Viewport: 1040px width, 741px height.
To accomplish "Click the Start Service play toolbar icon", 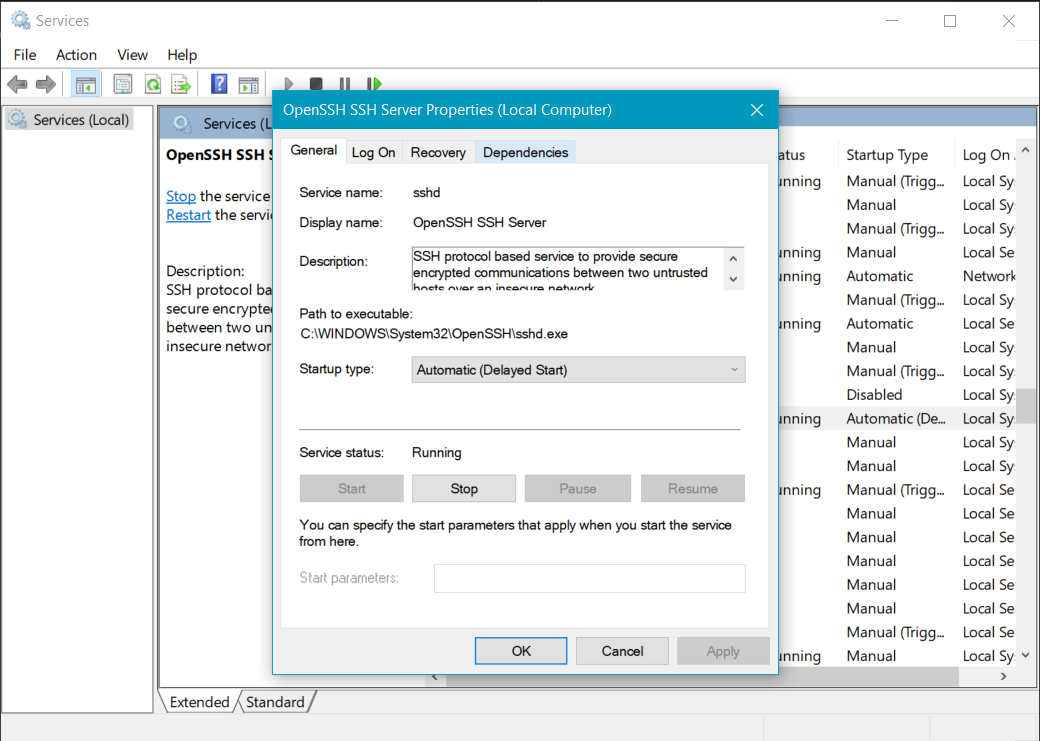I will click(x=289, y=84).
